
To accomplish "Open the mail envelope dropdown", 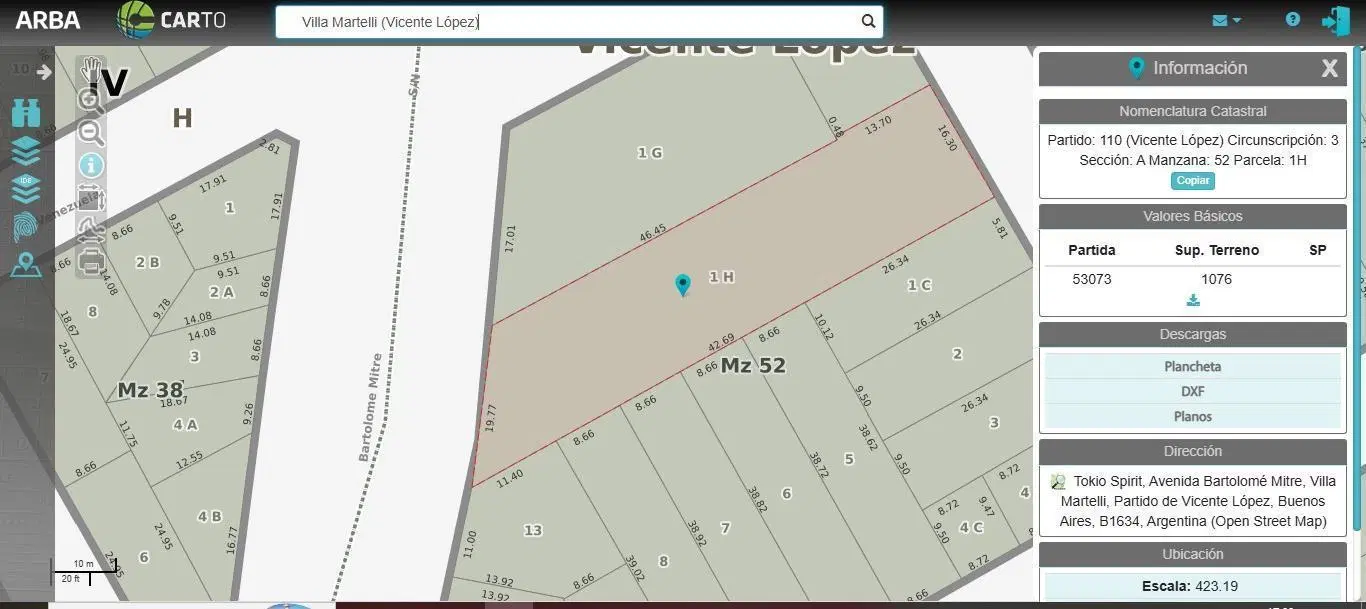I will coord(1226,20).
